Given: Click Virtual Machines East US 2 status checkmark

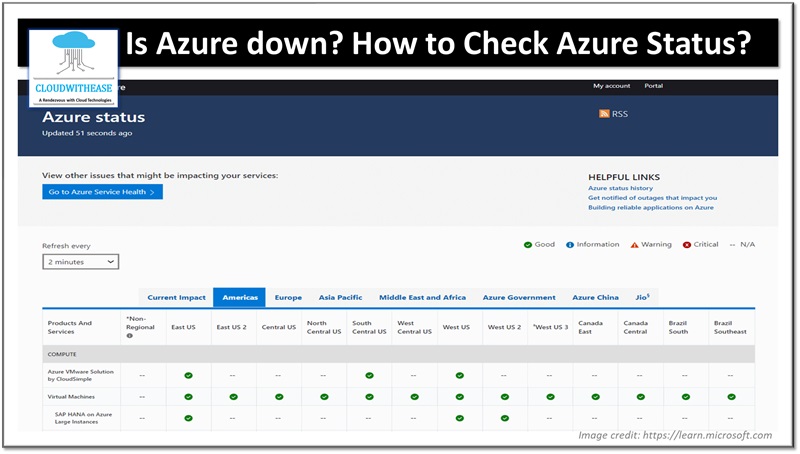Looking at the screenshot, I should click(233, 397).
